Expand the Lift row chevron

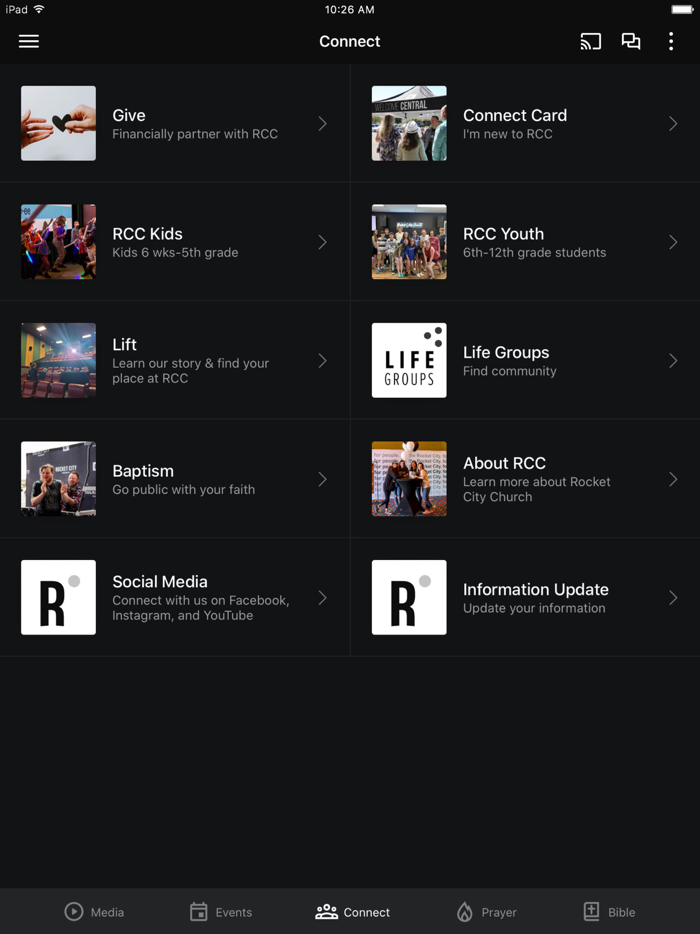pyautogui.click(x=322, y=360)
